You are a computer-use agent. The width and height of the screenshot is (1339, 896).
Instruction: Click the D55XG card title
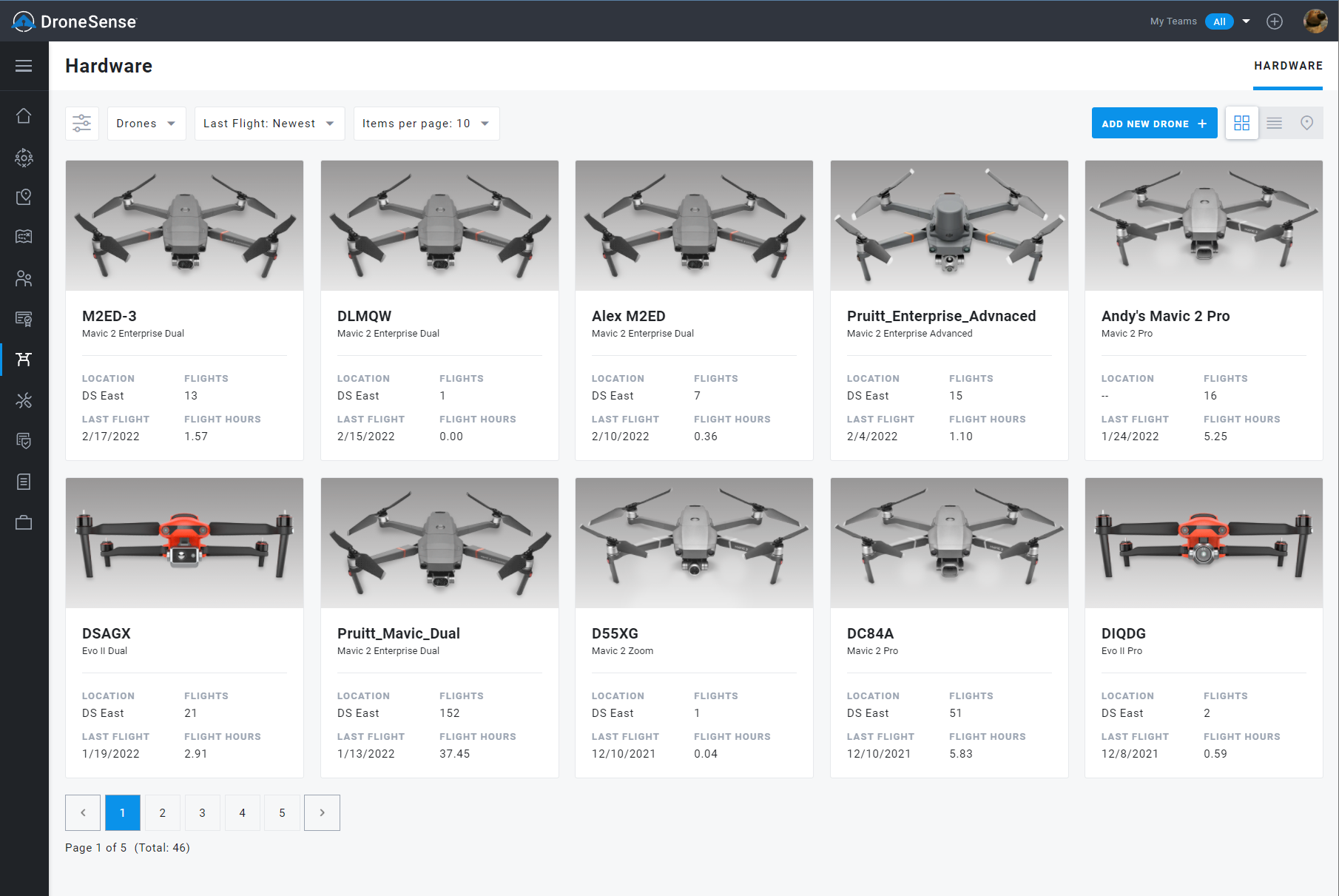[615, 633]
